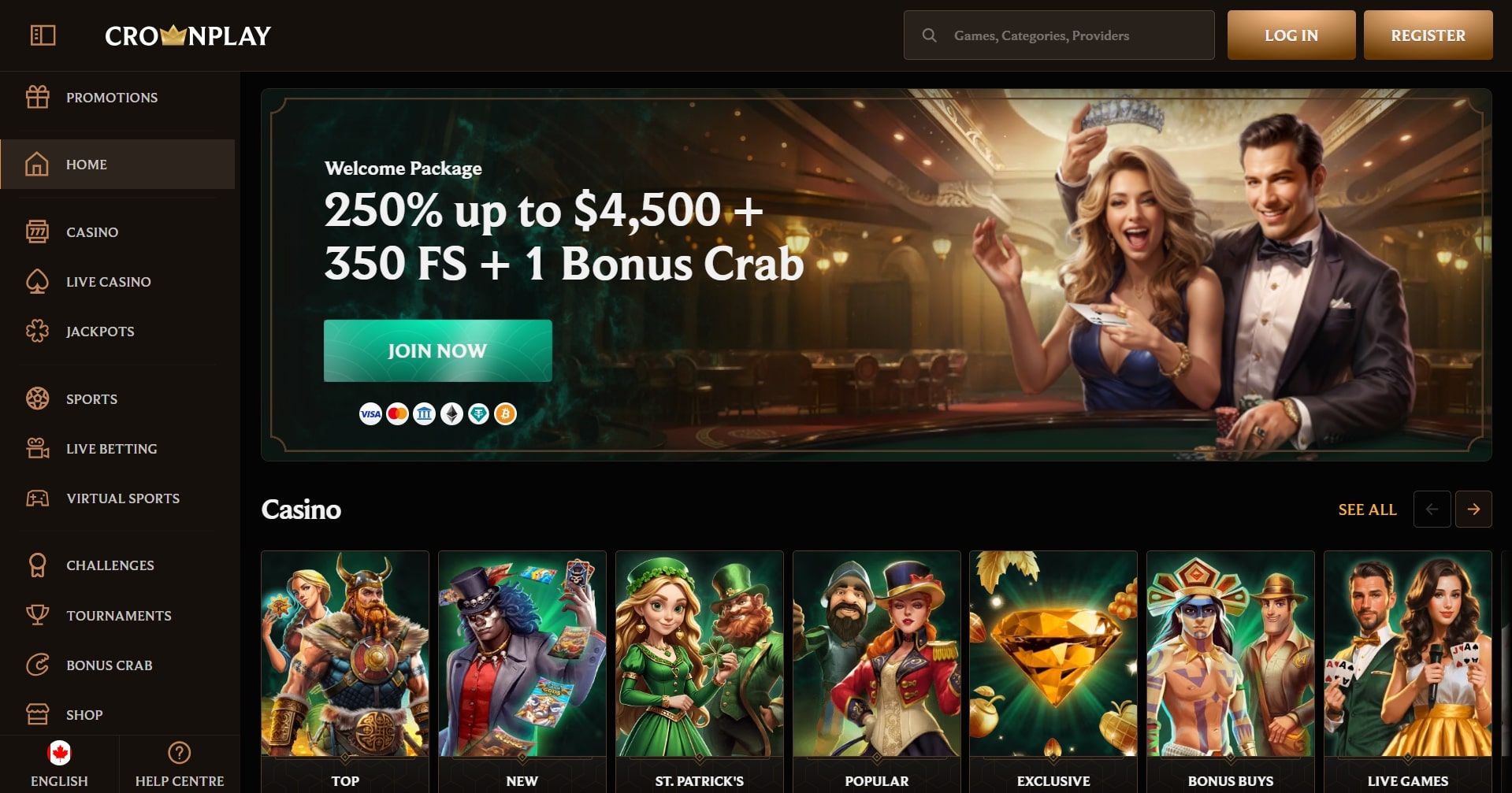Click the Visa payment icon
Image resolution: width=1512 pixels, height=793 pixels.
pos(370,413)
